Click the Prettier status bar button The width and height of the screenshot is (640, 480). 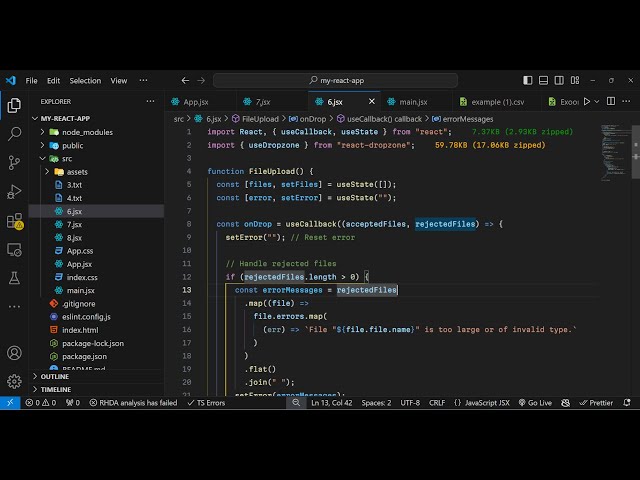pyautogui.click(x=600, y=403)
